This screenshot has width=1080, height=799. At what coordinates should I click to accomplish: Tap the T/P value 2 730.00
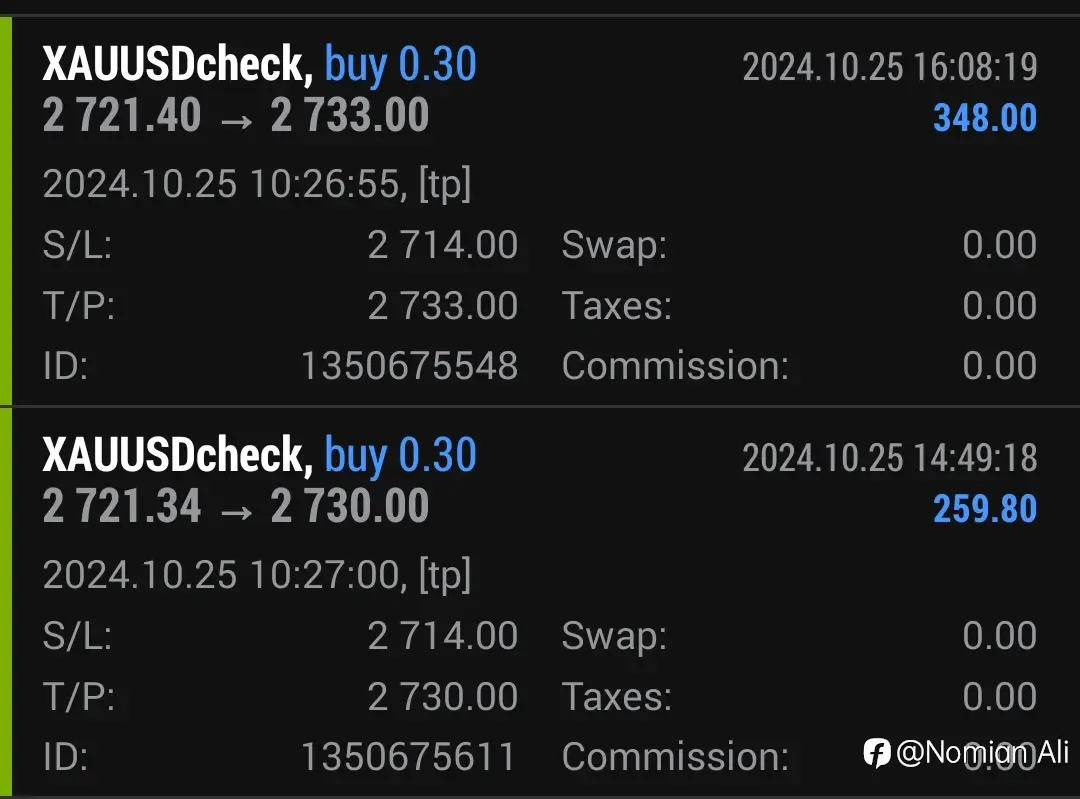tap(443, 697)
